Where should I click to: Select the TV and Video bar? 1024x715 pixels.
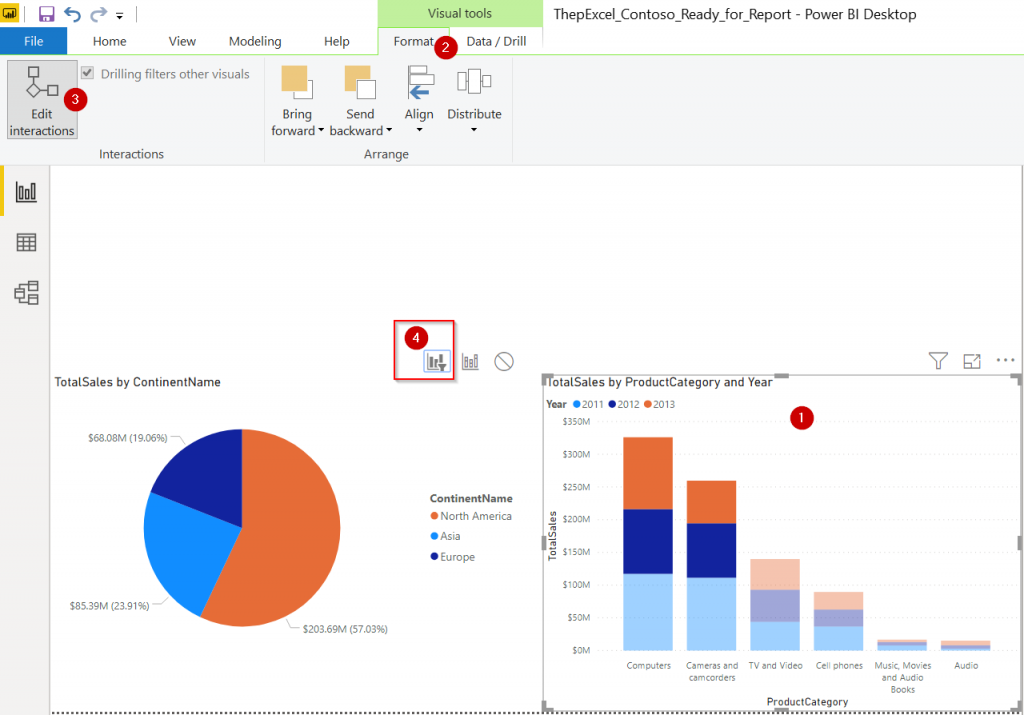(x=775, y=605)
